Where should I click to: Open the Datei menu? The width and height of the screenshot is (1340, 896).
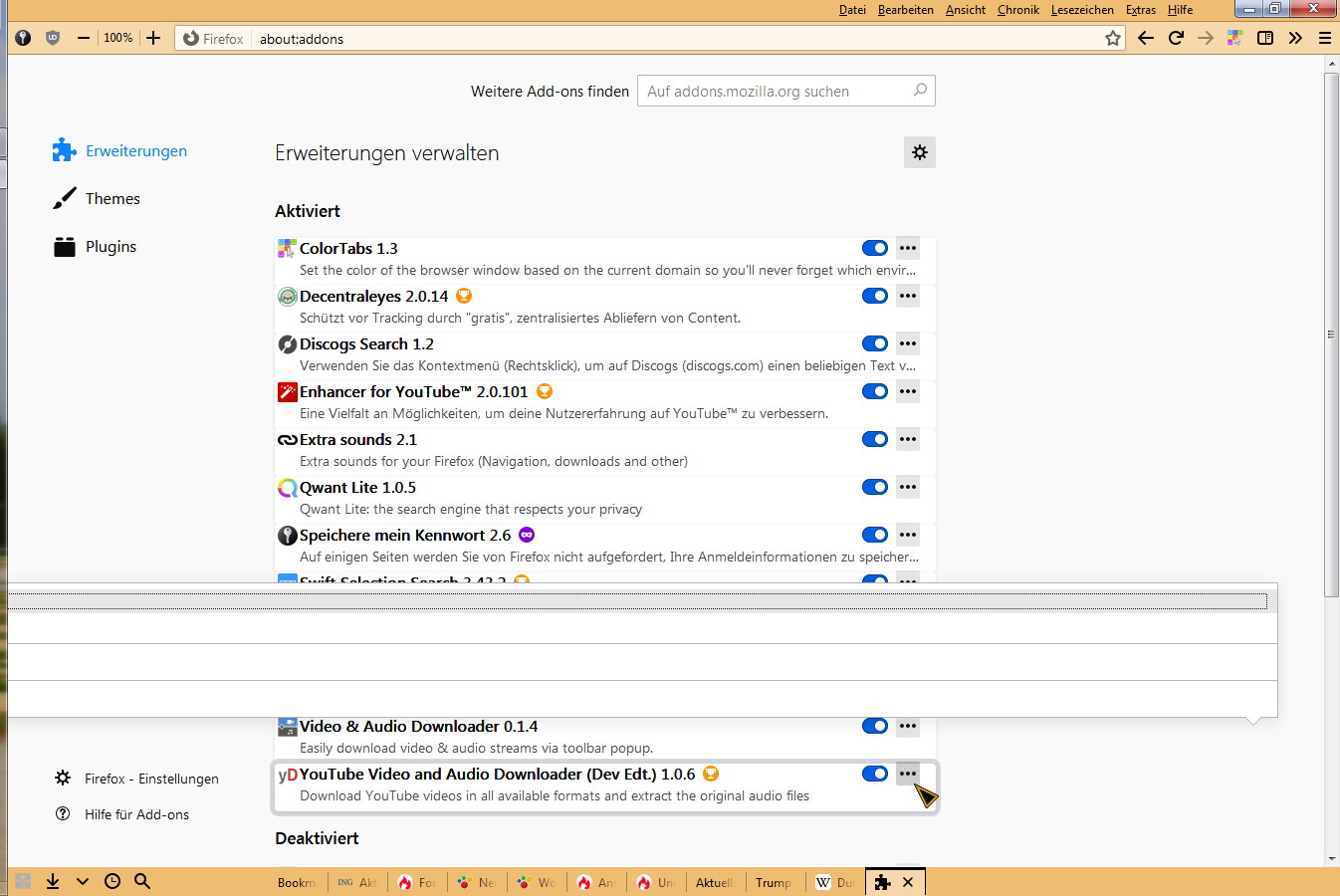point(852,10)
